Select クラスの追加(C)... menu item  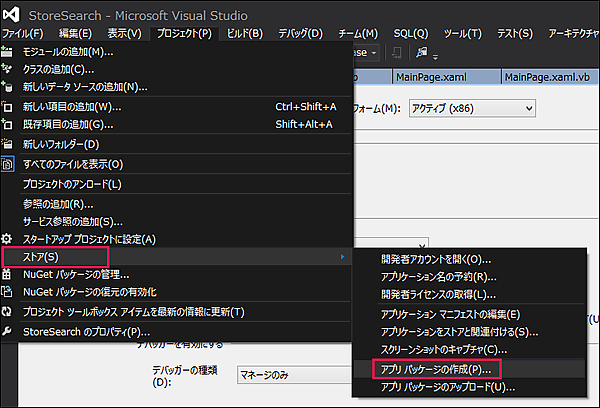coord(176,69)
